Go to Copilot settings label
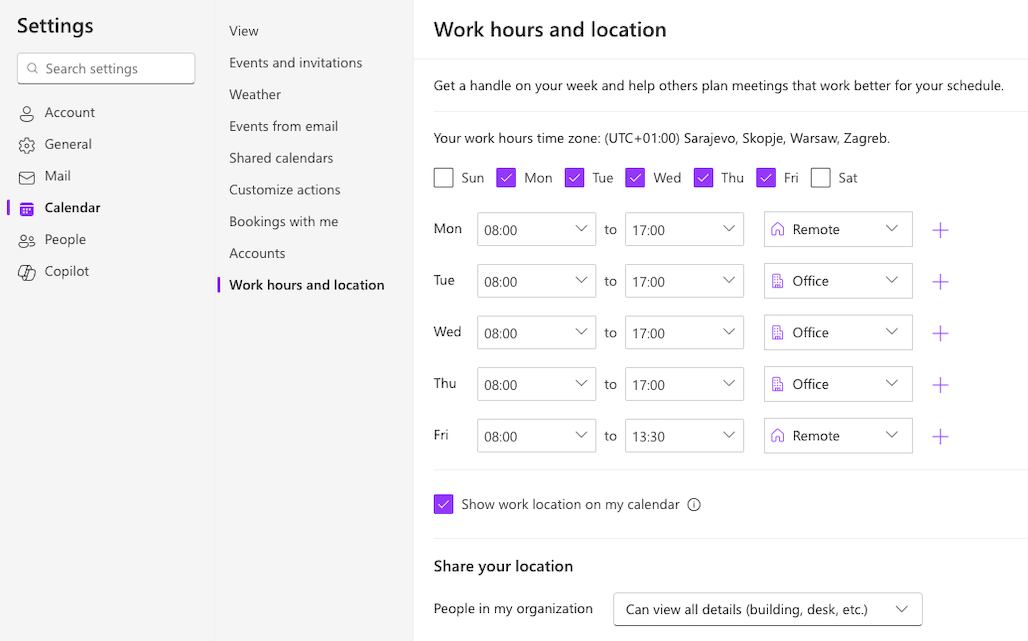Screen dimensions: 1028x641 (66, 271)
